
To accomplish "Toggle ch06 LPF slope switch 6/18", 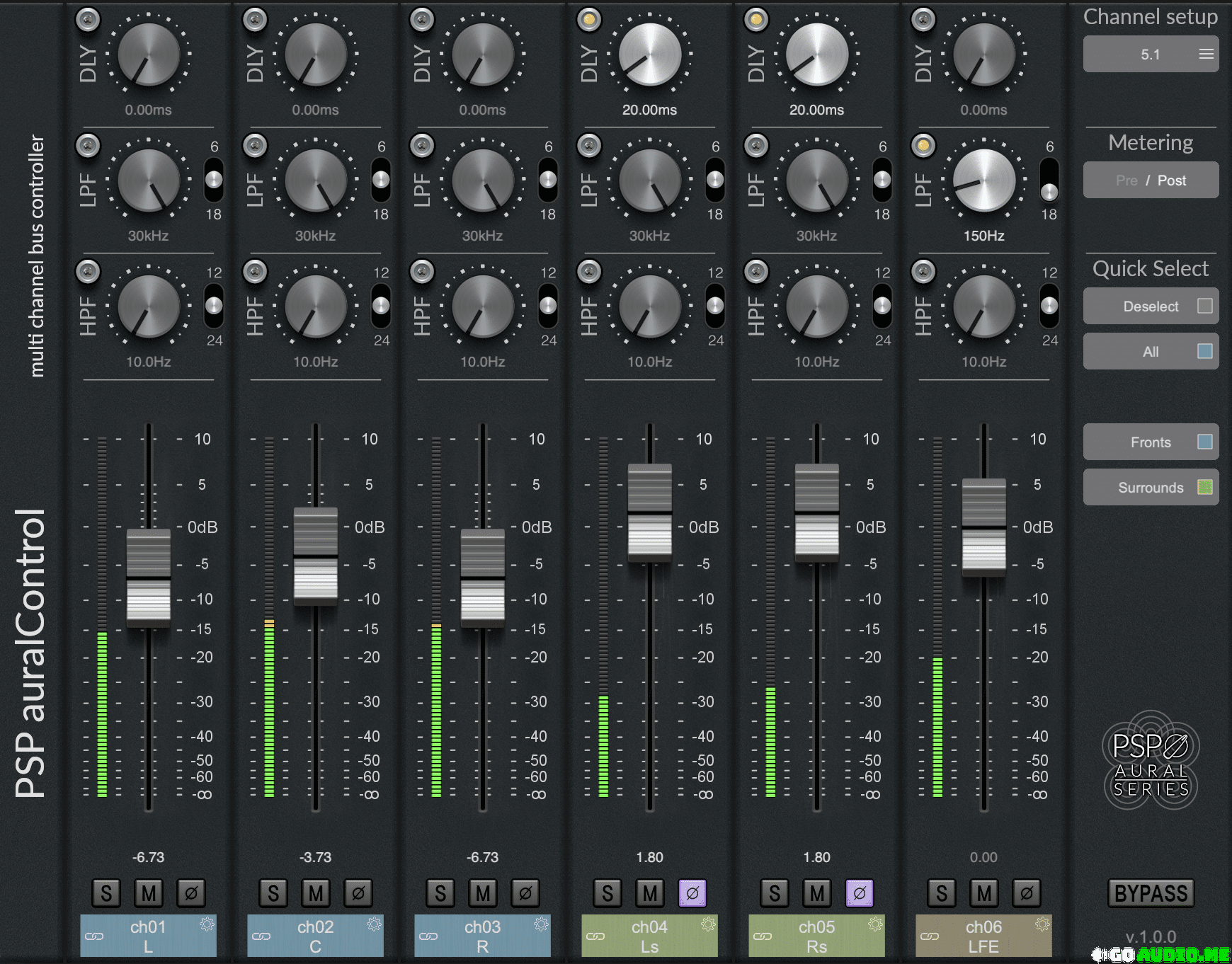I will pyautogui.click(x=1049, y=180).
